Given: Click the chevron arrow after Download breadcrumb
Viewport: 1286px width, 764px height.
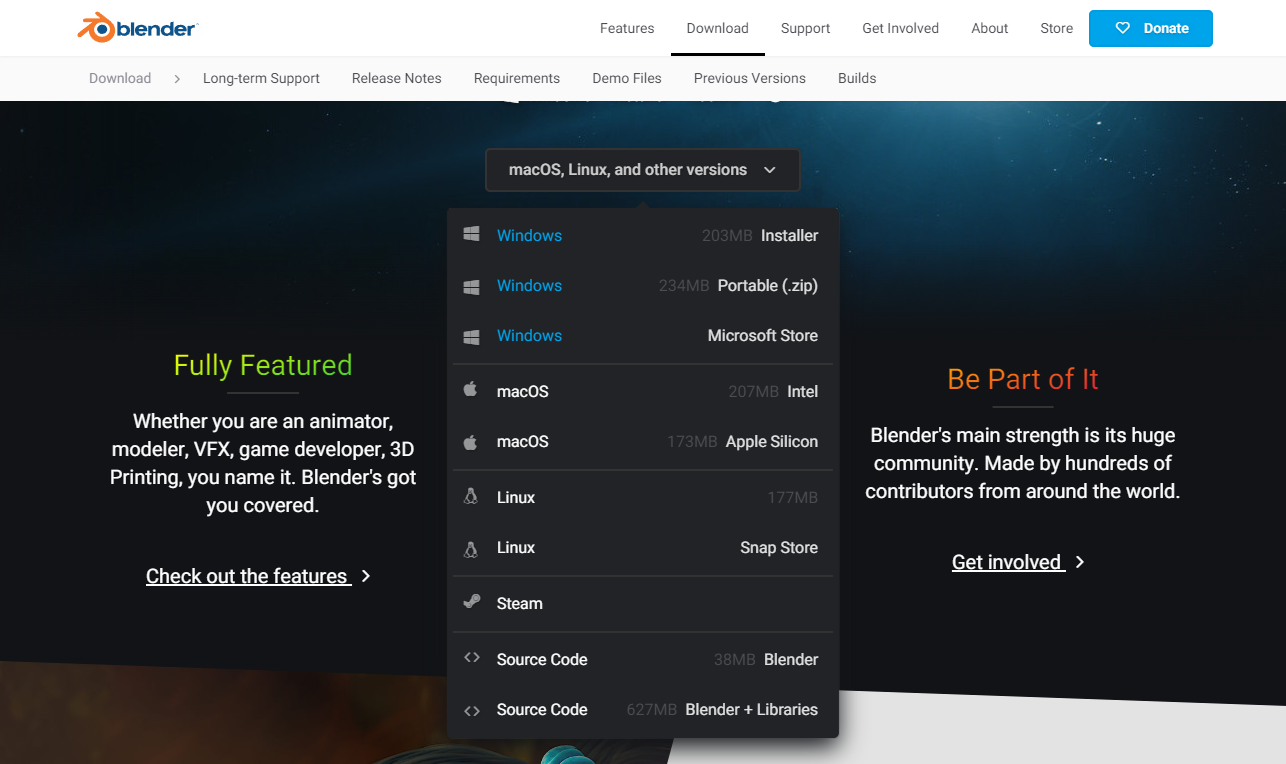Looking at the screenshot, I should point(177,78).
